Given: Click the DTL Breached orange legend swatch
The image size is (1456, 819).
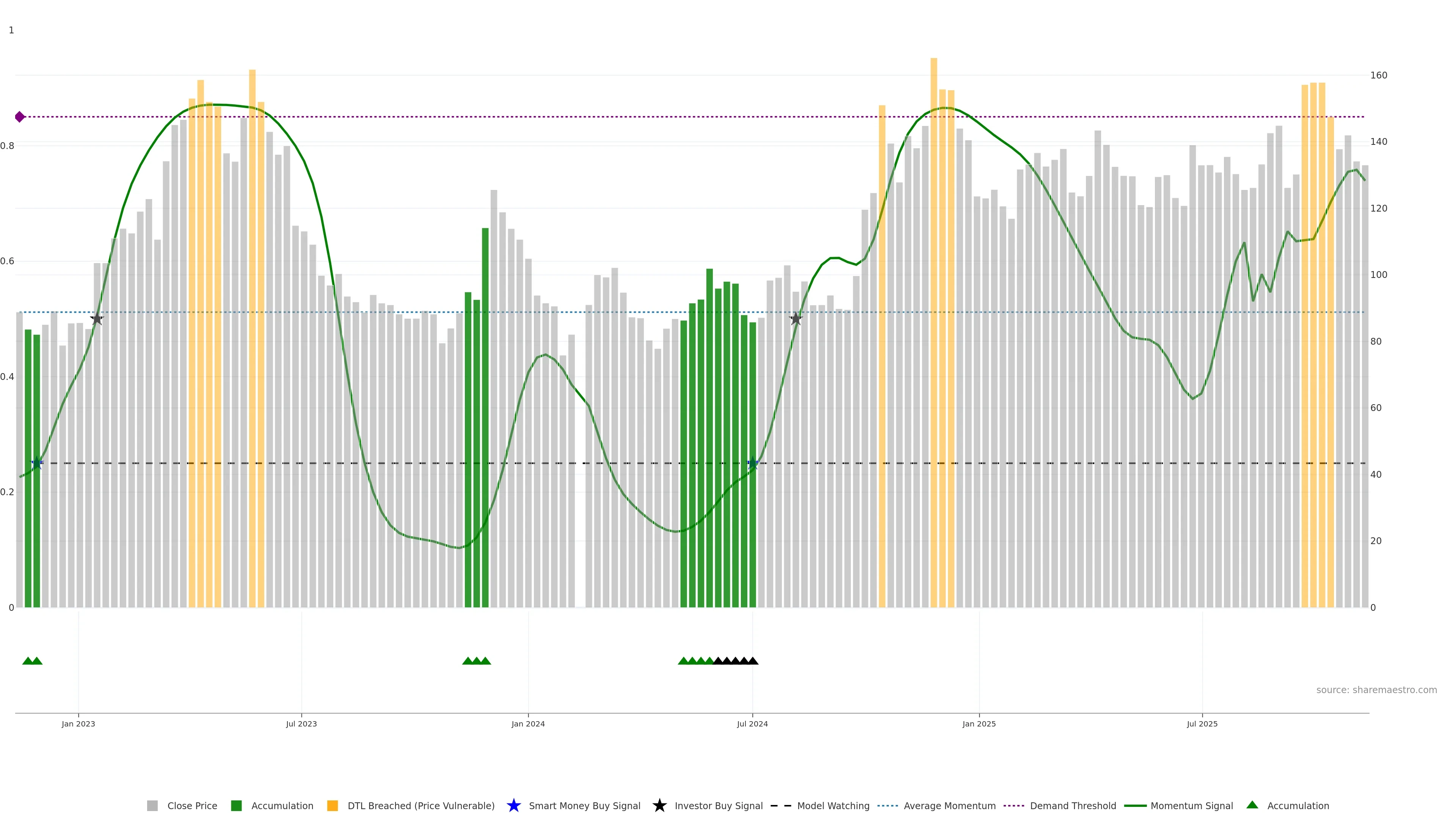Looking at the screenshot, I should [333, 806].
